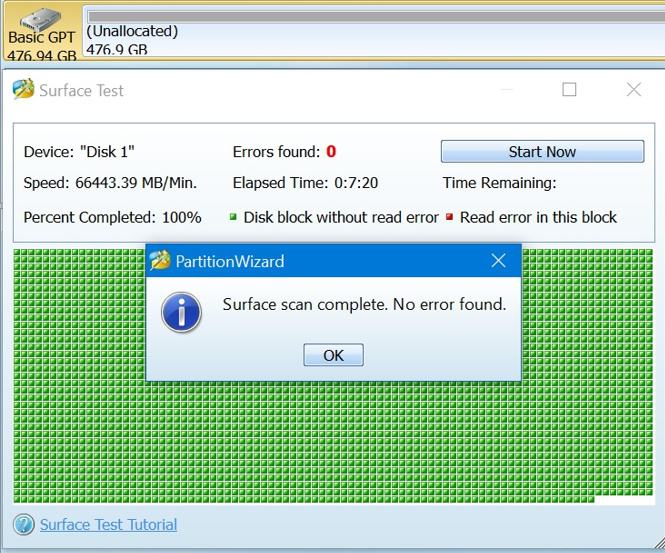Screen dimensions: 665x553
Task: Click the blue help icon beside tutorial link
Action: pos(23,524)
